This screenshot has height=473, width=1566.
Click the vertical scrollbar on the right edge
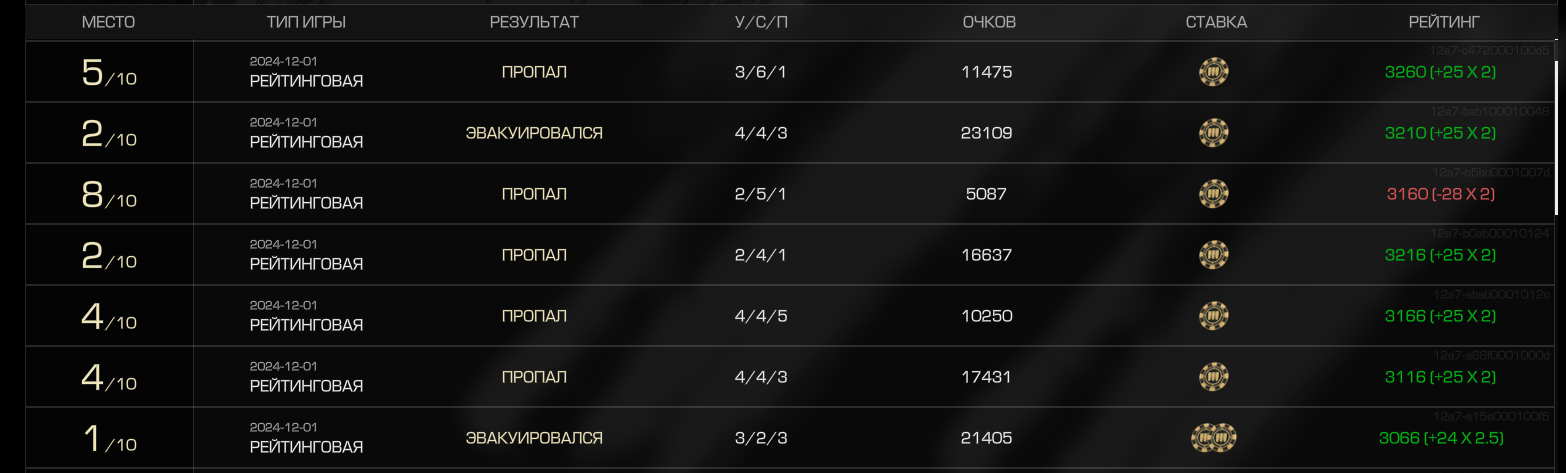click(x=1555, y=137)
